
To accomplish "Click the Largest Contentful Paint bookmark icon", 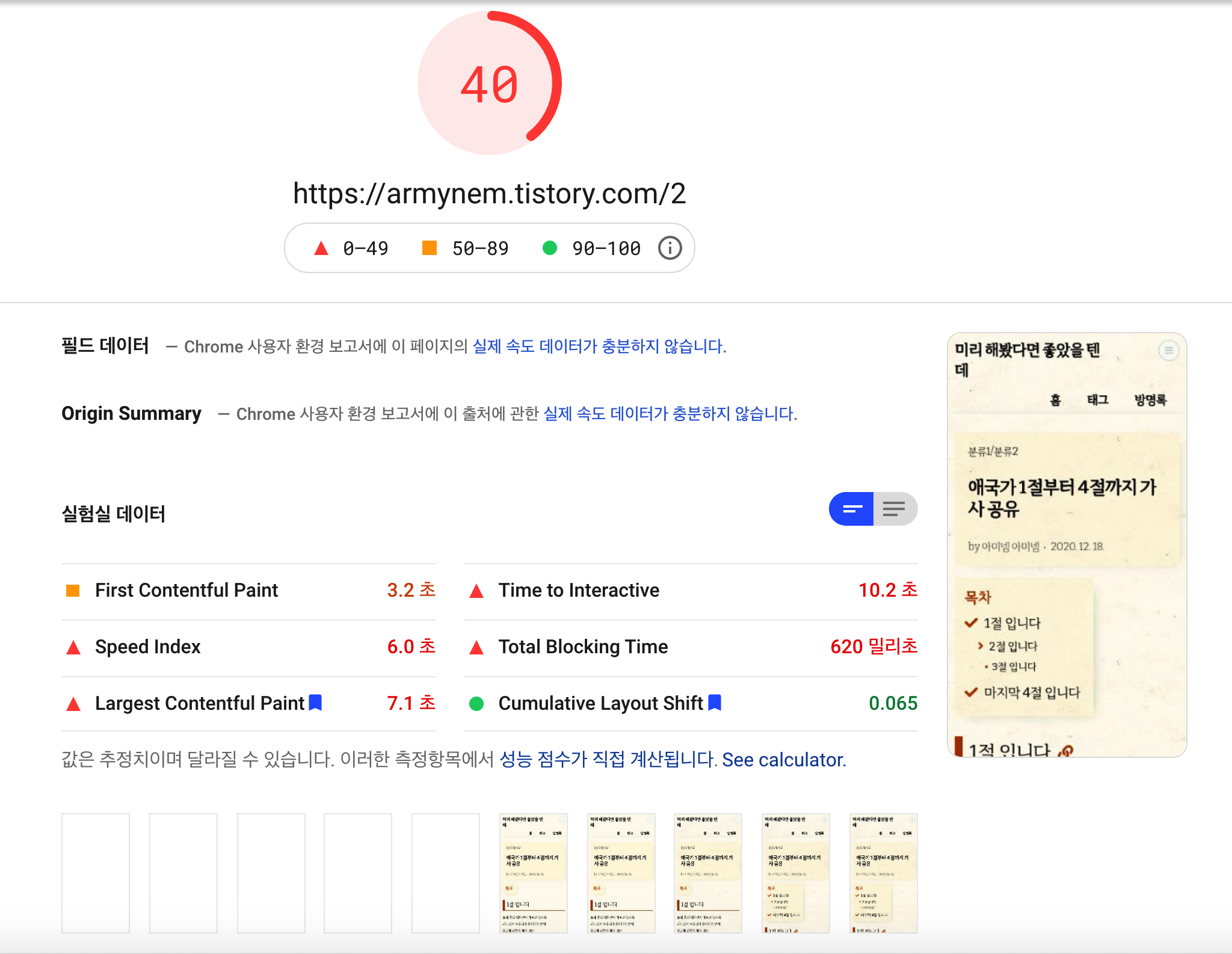I will point(315,703).
